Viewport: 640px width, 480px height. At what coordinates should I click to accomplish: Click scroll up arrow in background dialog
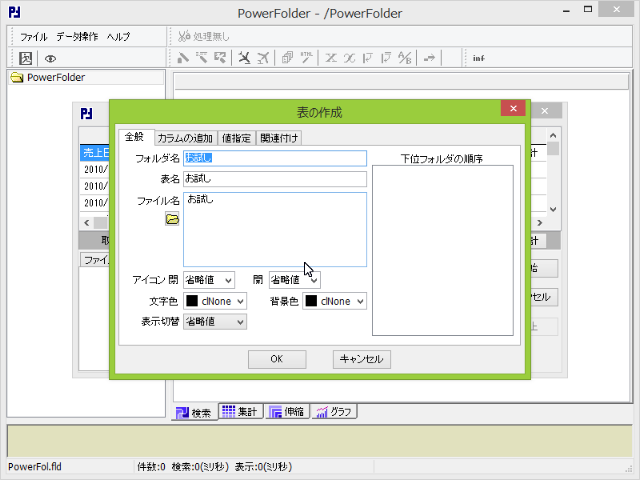click(553, 136)
